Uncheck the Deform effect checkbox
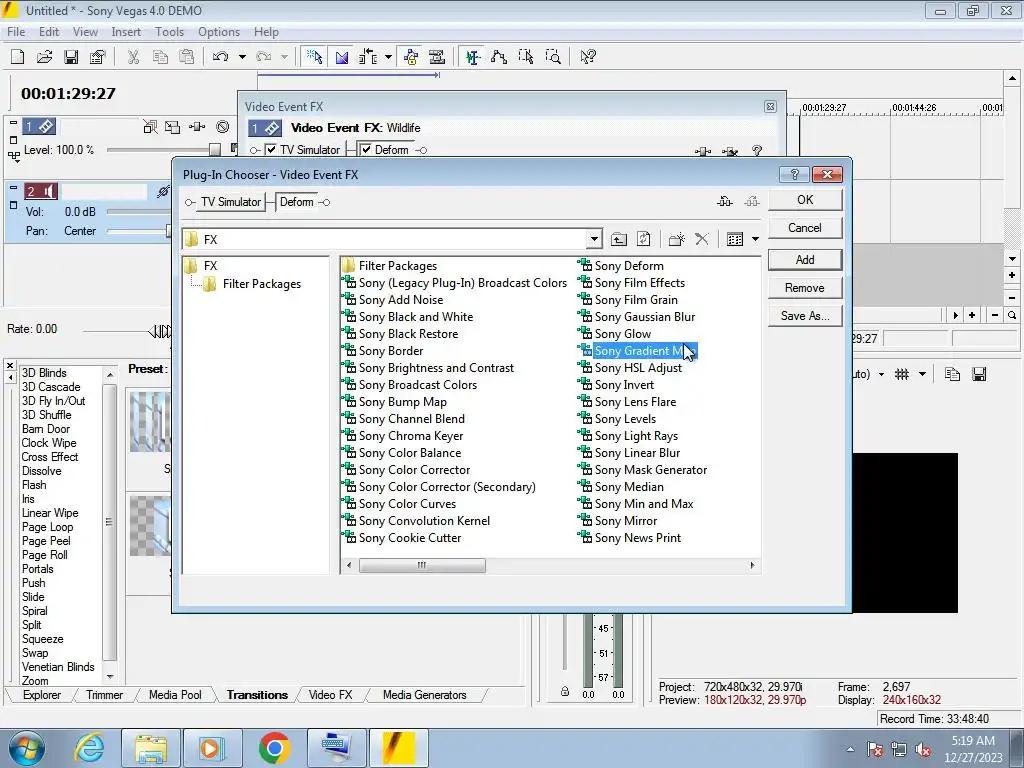Screen dimensions: 1024x768 point(366,150)
